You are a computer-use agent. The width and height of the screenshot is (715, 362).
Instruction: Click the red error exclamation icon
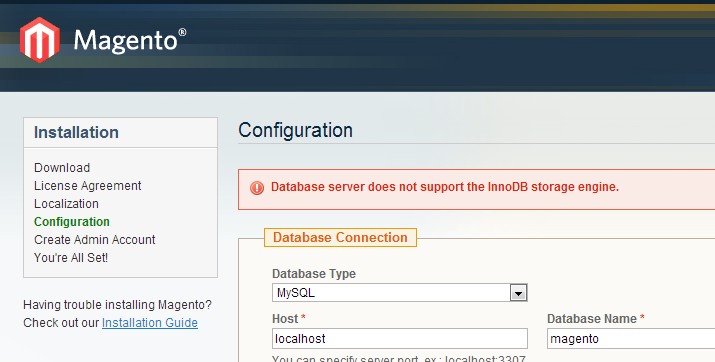(257, 187)
